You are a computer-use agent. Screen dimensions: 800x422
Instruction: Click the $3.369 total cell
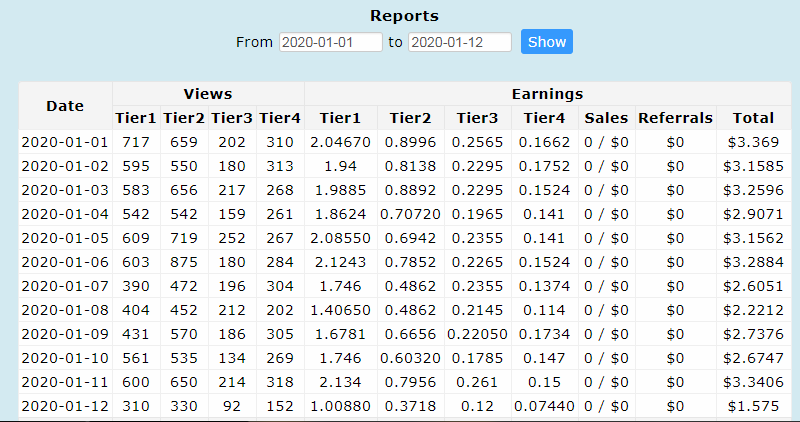tap(754, 142)
